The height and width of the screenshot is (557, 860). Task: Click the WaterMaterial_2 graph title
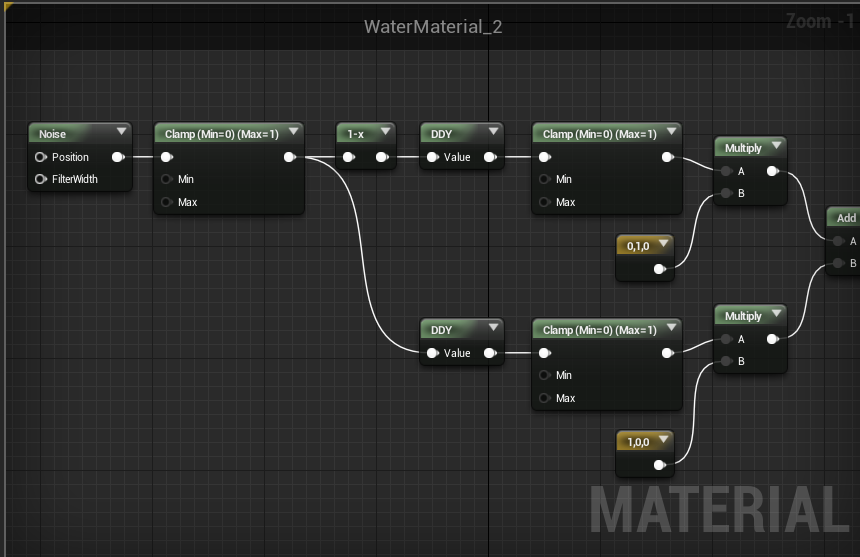433,26
